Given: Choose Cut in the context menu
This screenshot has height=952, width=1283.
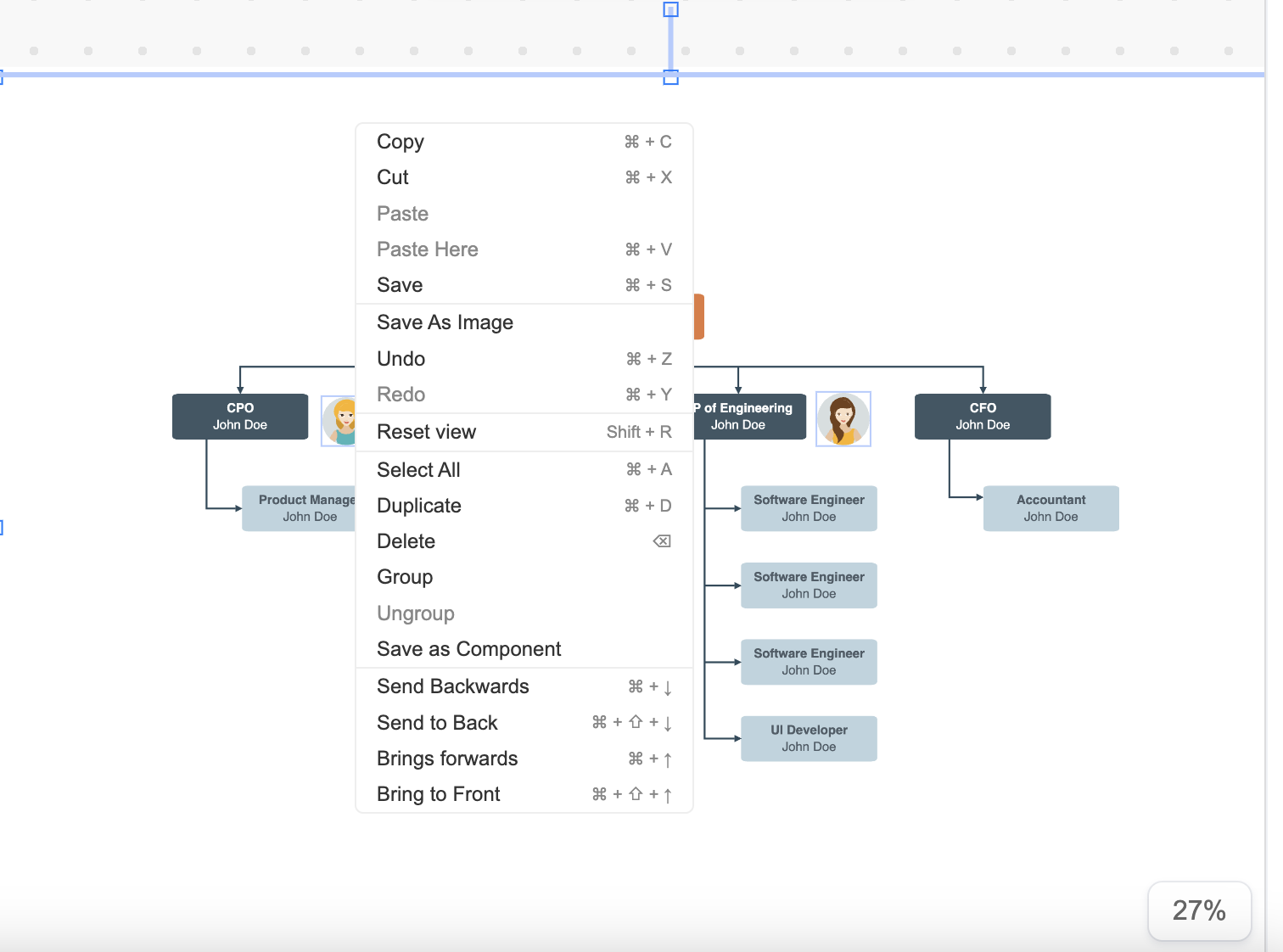Looking at the screenshot, I should click(x=393, y=177).
